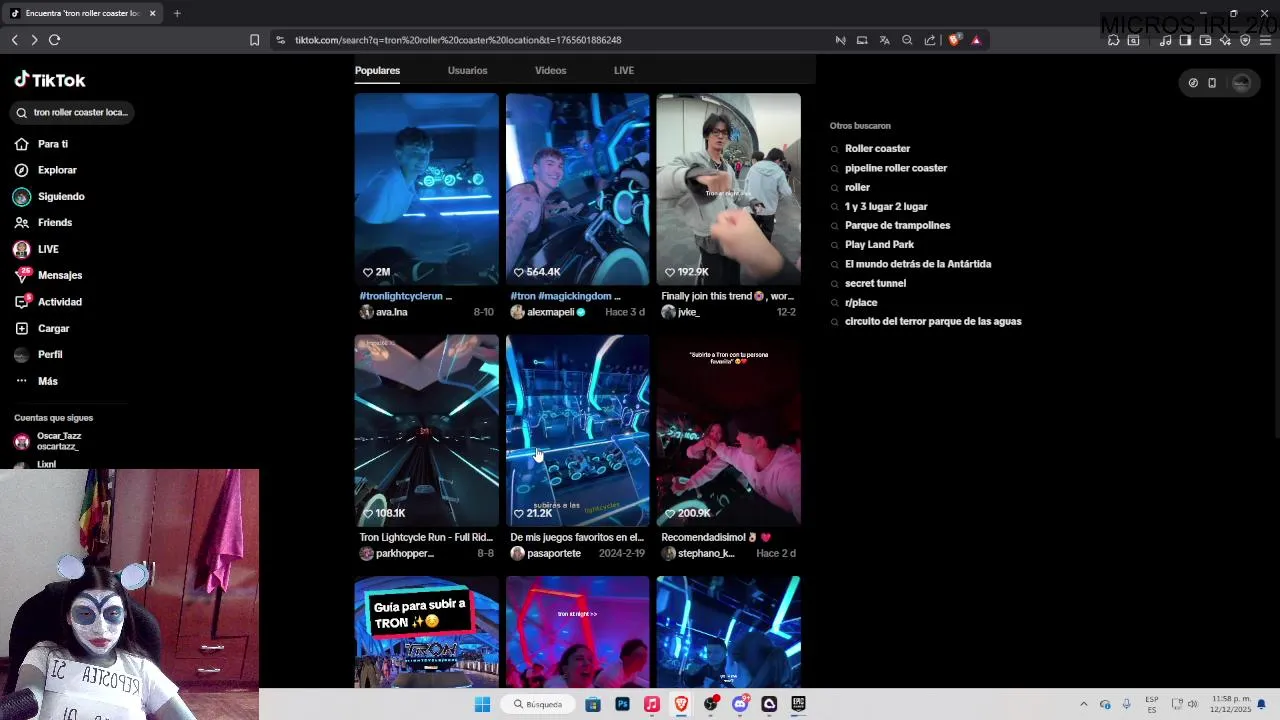Image resolution: width=1280 pixels, height=720 pixels.
Task: Open pasaportete video with 21.2K likes
Action: [x=577, y=430]
